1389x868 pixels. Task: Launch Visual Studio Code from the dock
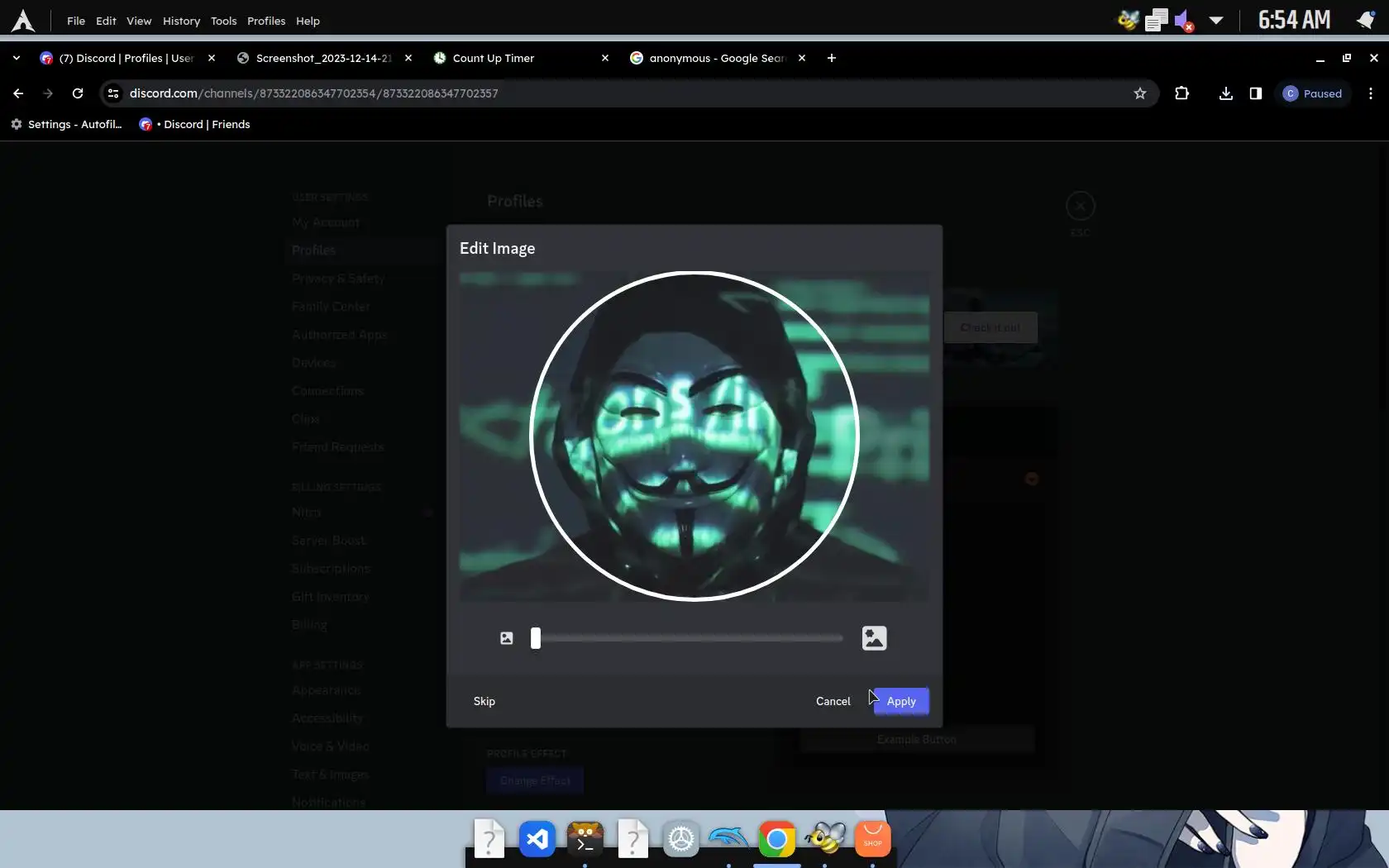[x=537, y=839]
